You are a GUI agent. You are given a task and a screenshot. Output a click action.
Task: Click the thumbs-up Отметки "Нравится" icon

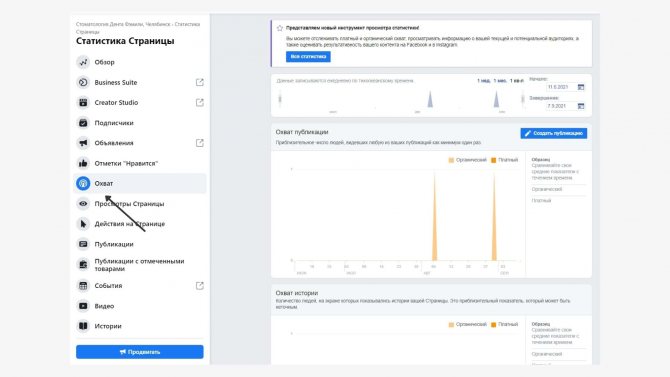tap(83, 163)
